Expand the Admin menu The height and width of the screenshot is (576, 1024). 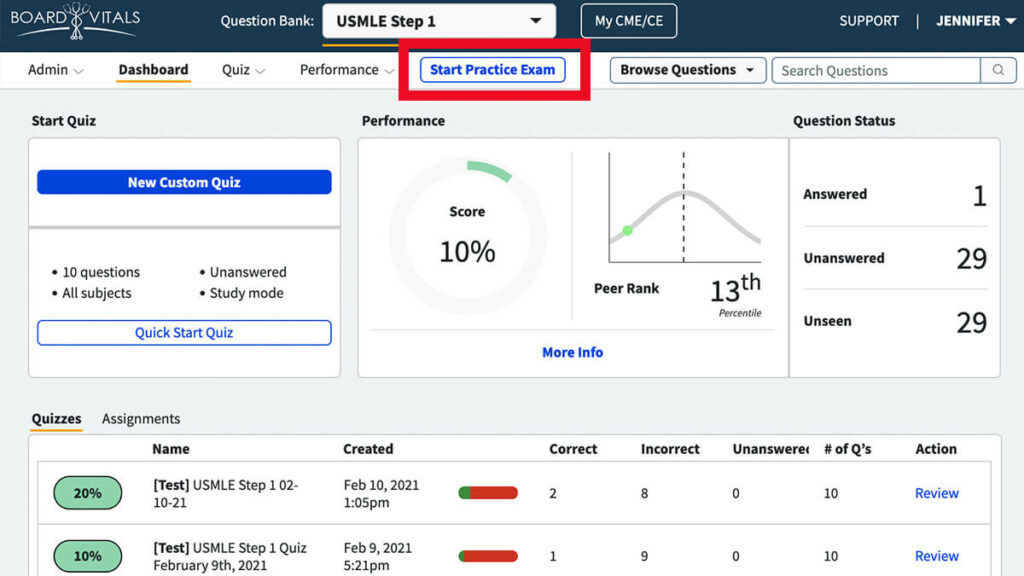[55, 70]
